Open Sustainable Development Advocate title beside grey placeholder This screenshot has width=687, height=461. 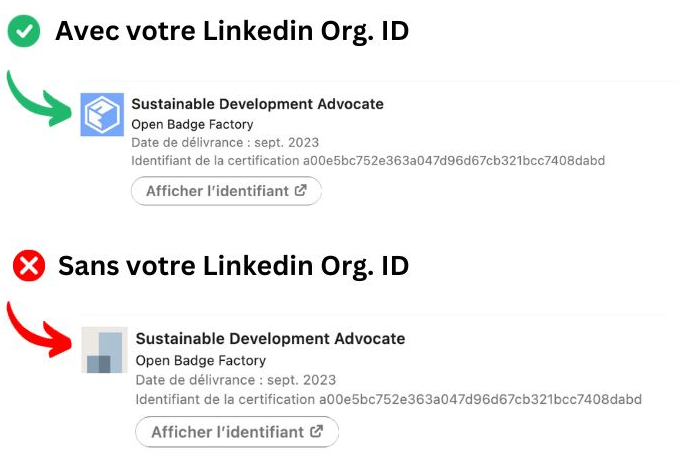tap(270, 339)
